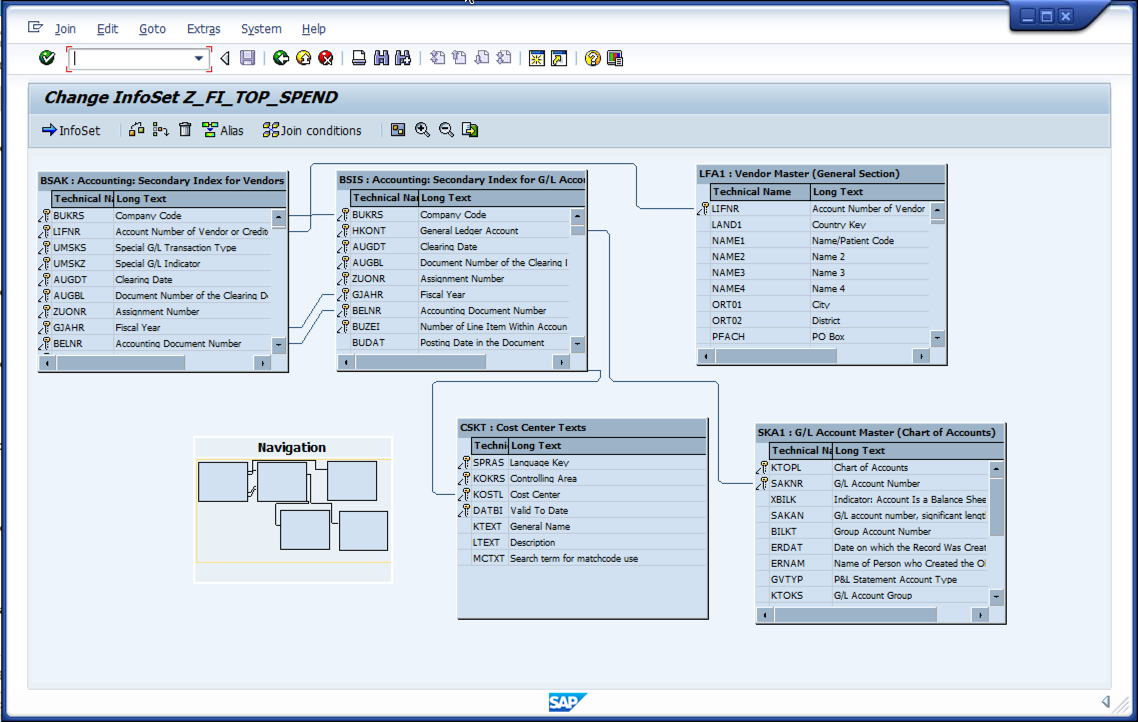Click the LFA1 horizontal scrollbar thumb
Screen dimensions: 1138x722
(775, 356)
